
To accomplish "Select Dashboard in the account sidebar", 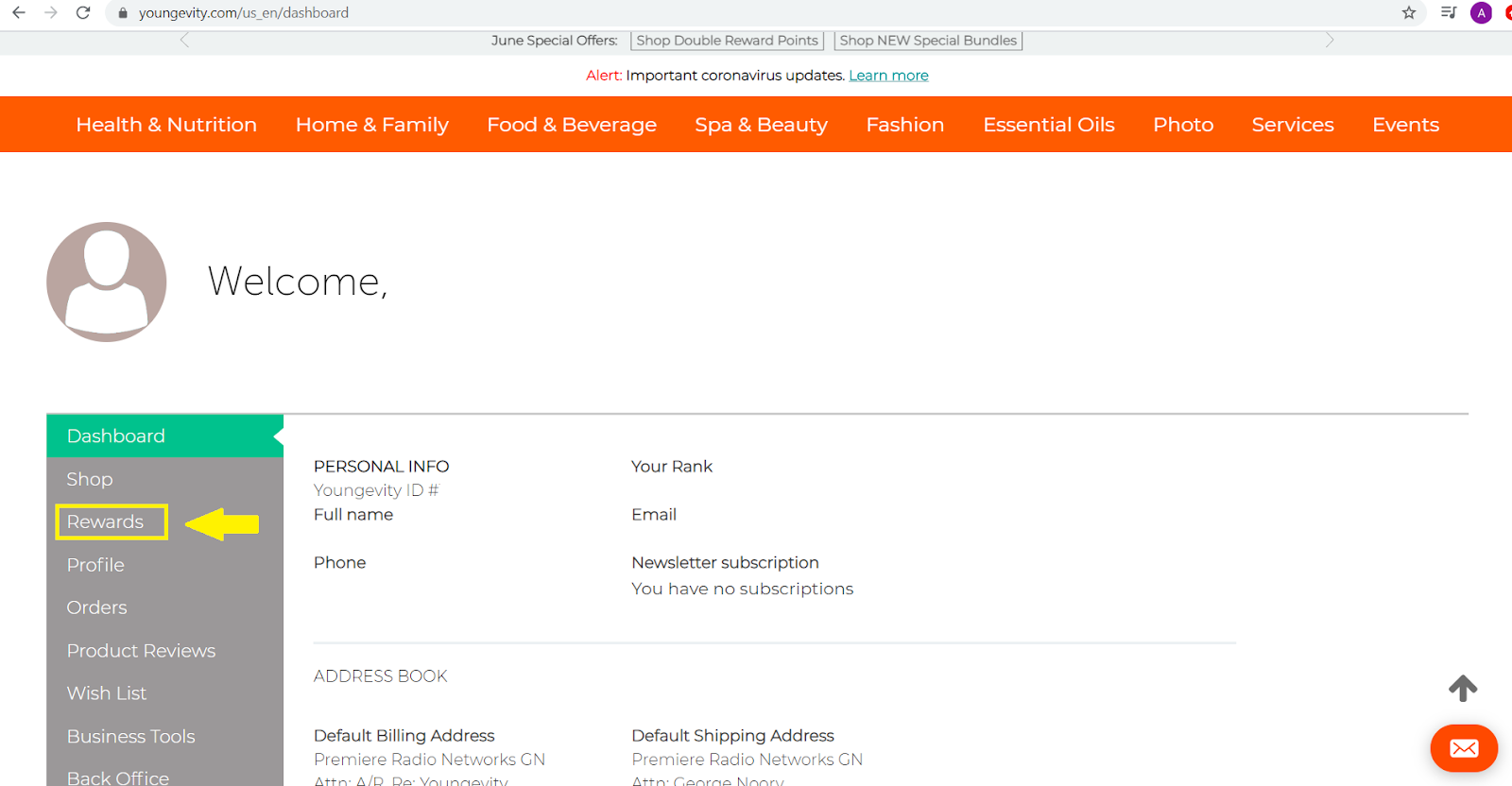I will (164, 436).
